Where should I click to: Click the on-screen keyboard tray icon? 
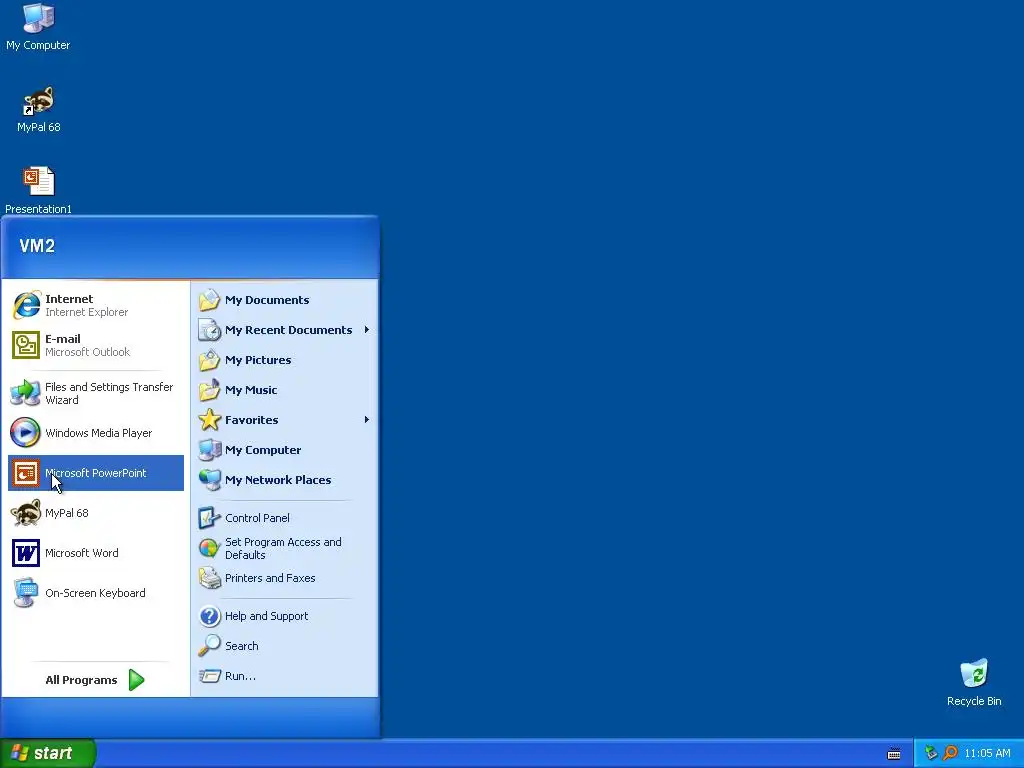pos(894,754)
